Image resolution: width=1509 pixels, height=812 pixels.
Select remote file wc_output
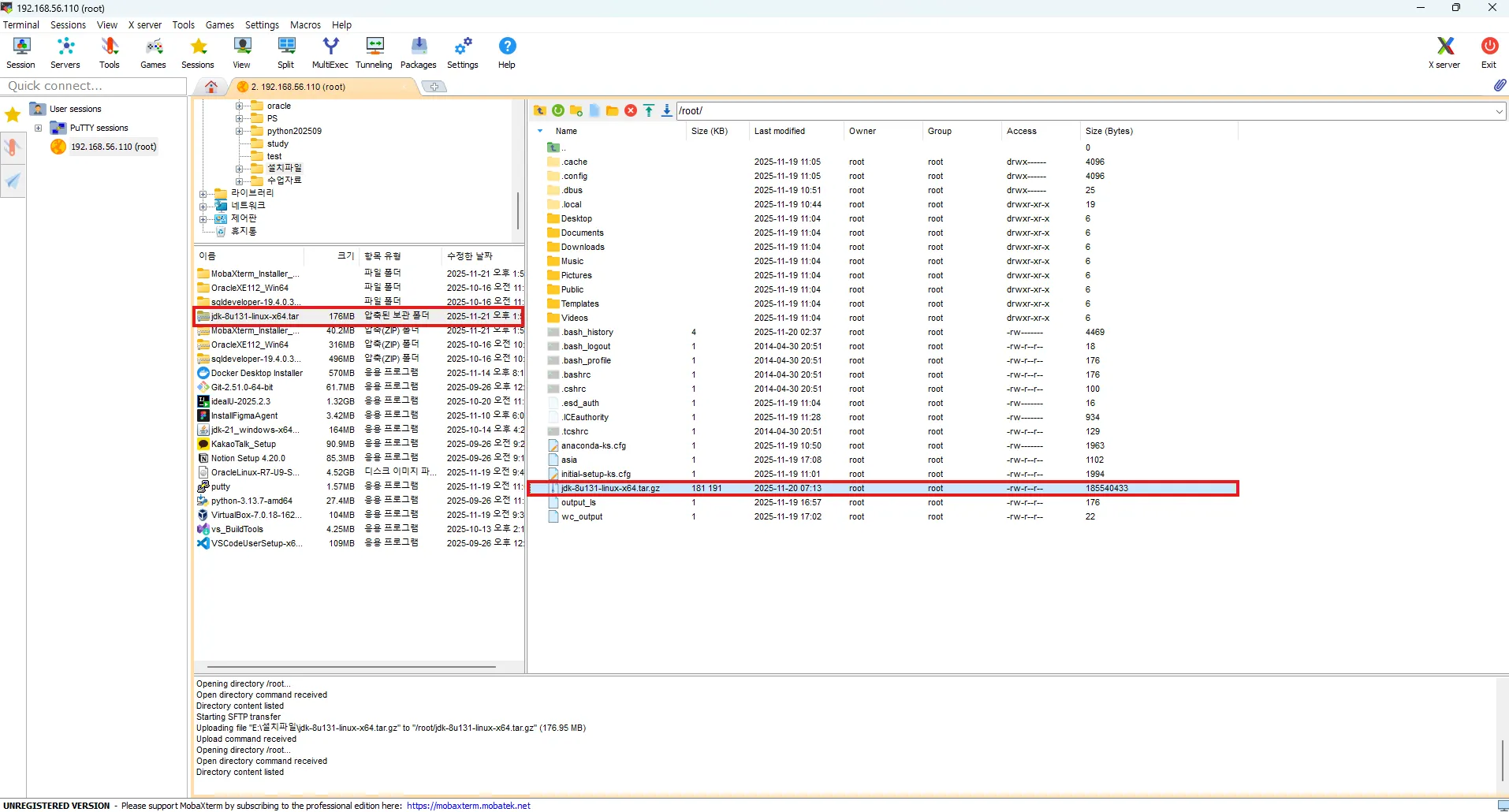tap(581, 517)
